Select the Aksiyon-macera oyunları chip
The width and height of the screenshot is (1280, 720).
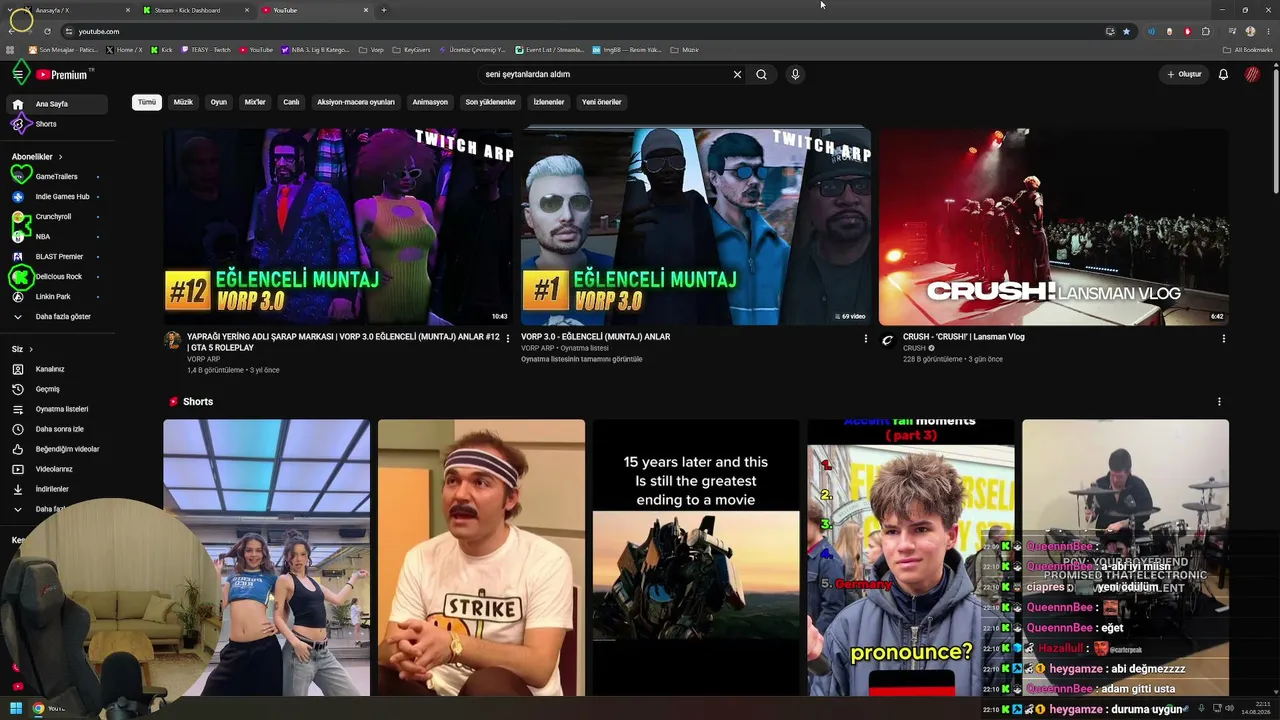point(356,102)
